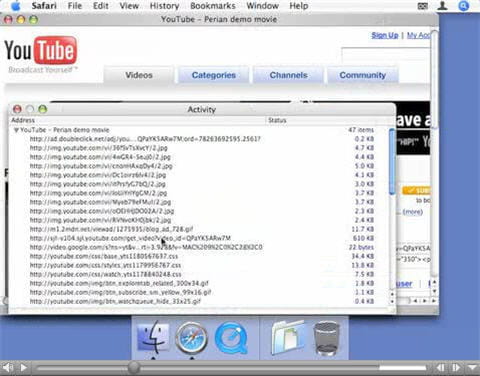Click the 47 items count
Image resolution: width=480 pixels, height=376 pixels.
point(361,130)
